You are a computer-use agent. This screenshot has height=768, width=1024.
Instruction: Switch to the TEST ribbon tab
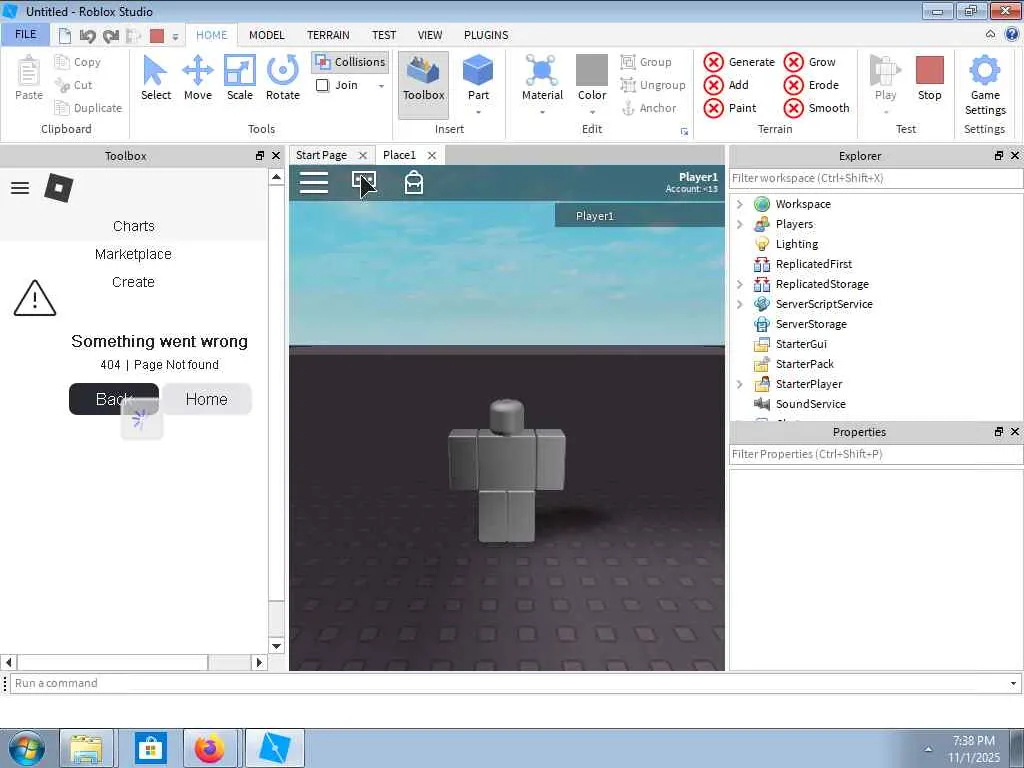click(384, 35)
